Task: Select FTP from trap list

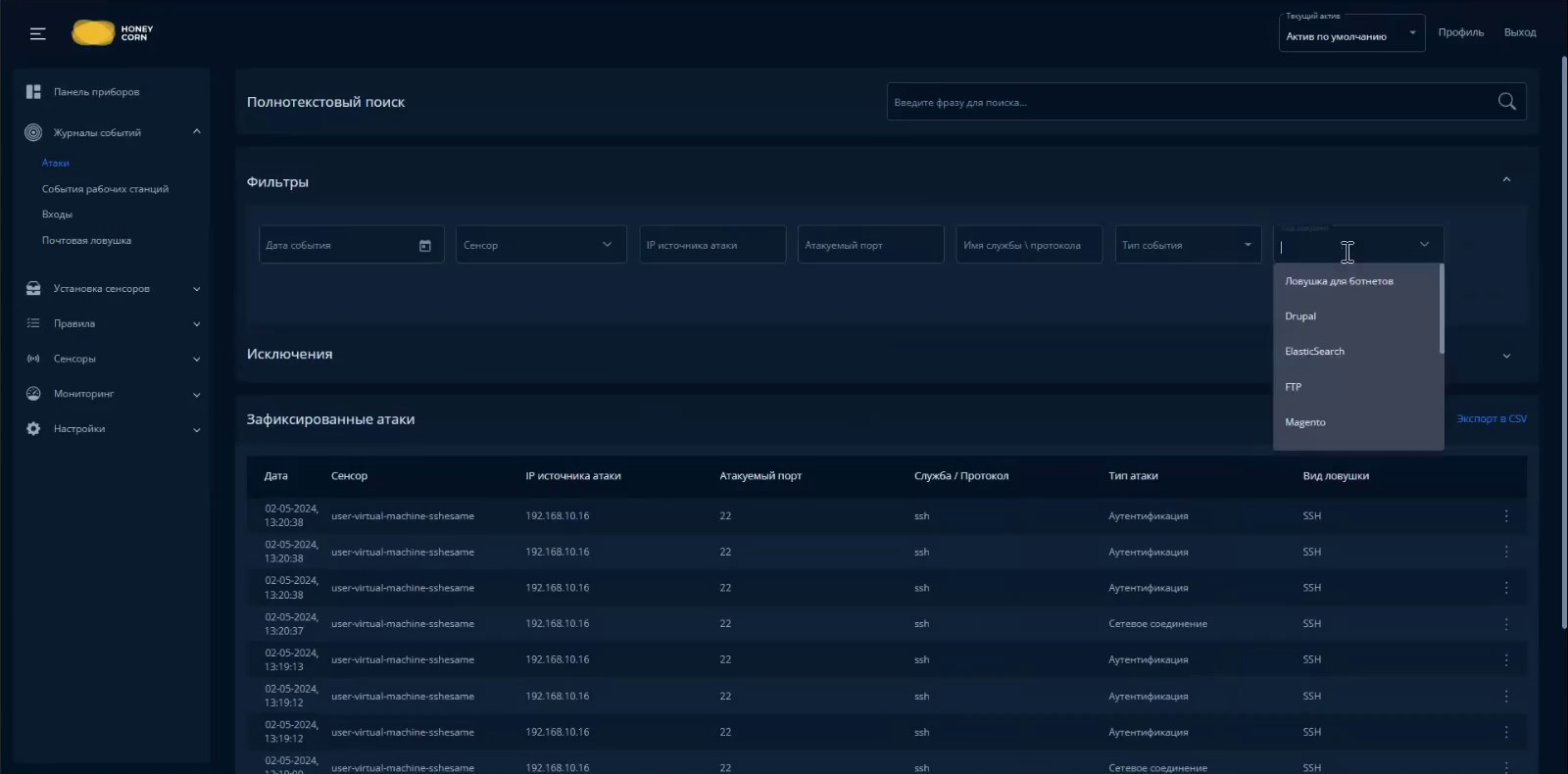Action: 1356,387
